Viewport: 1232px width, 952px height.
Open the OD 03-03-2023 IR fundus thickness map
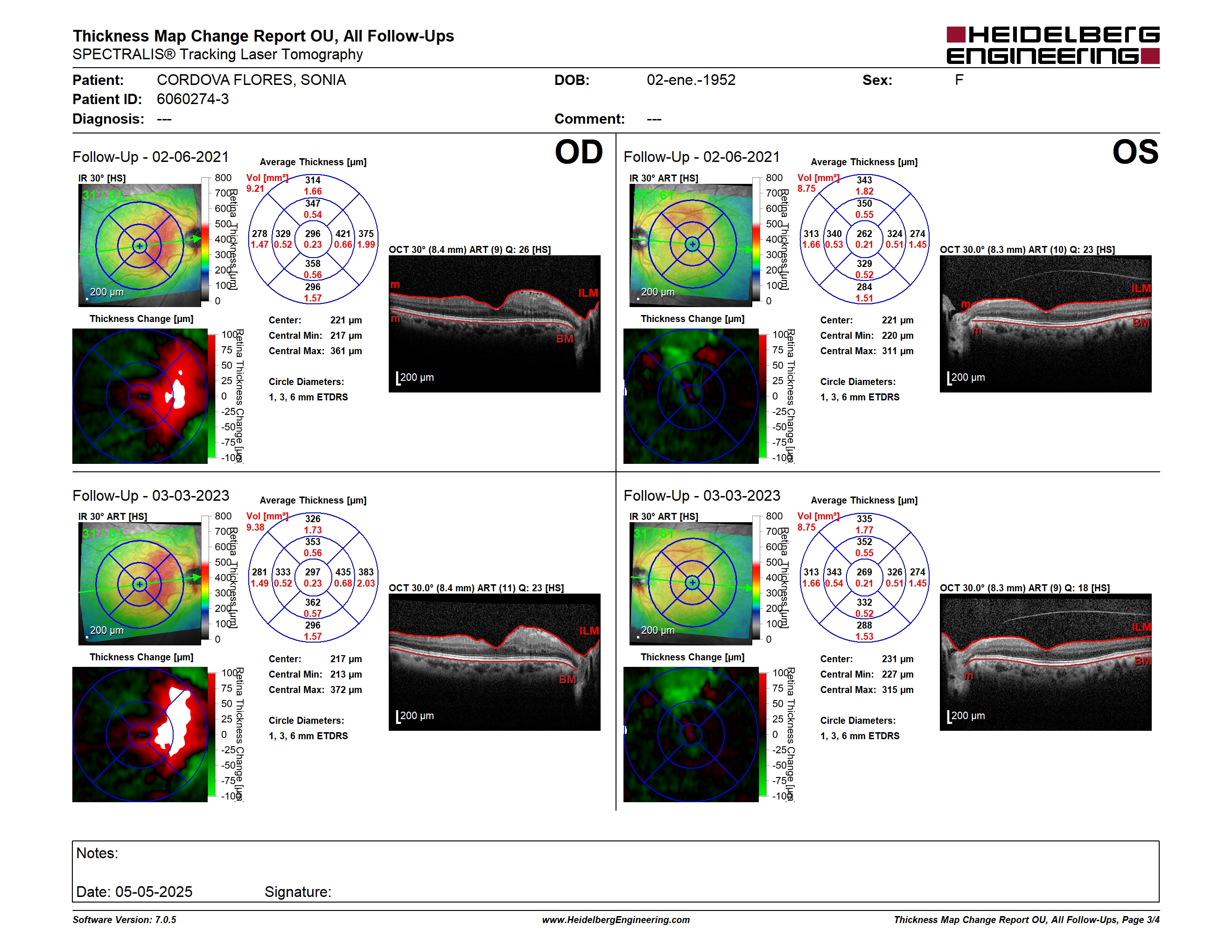click(x=140, y=584)
